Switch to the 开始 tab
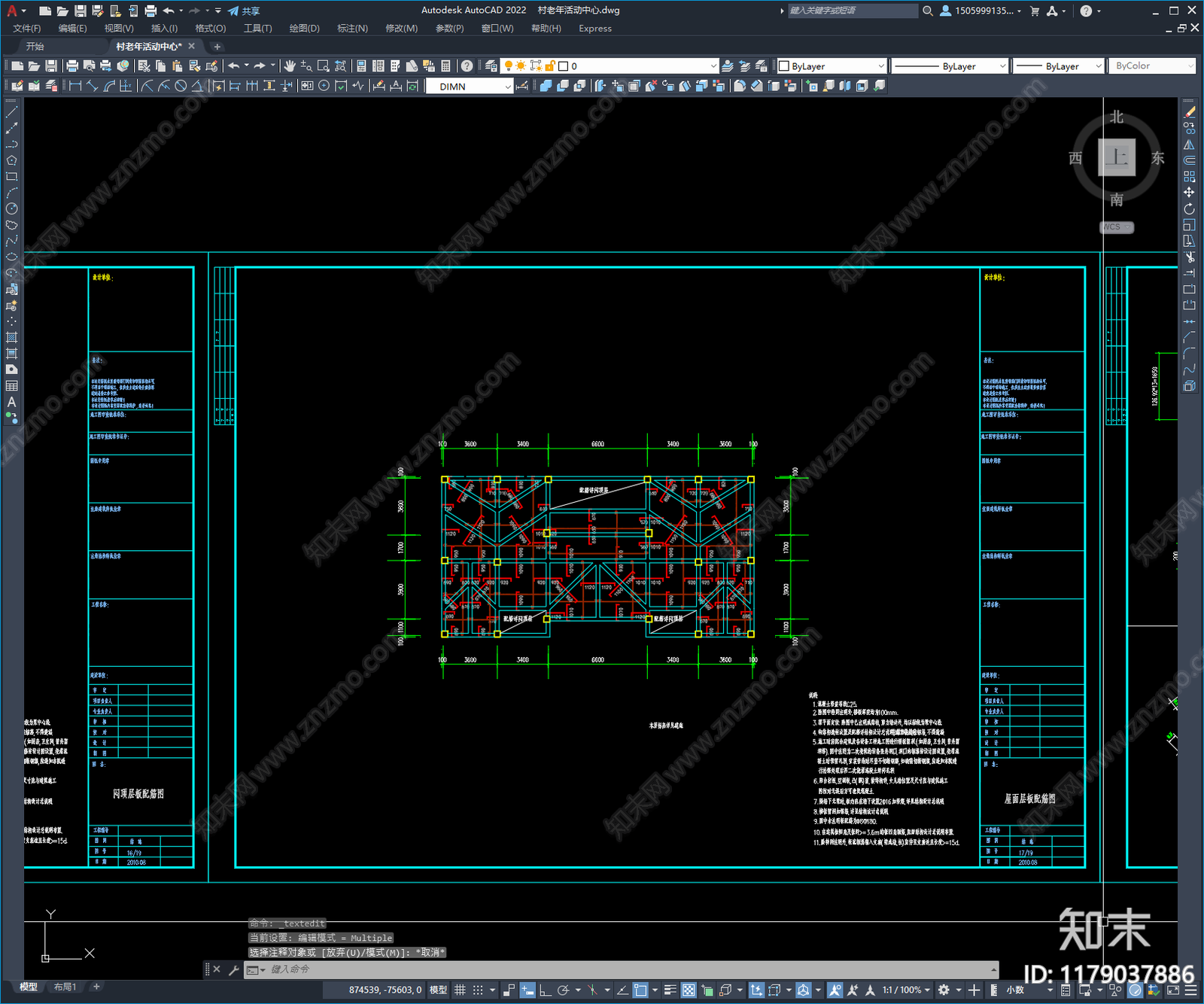This screenshot has height=1004, width=1204. [35, 47]
